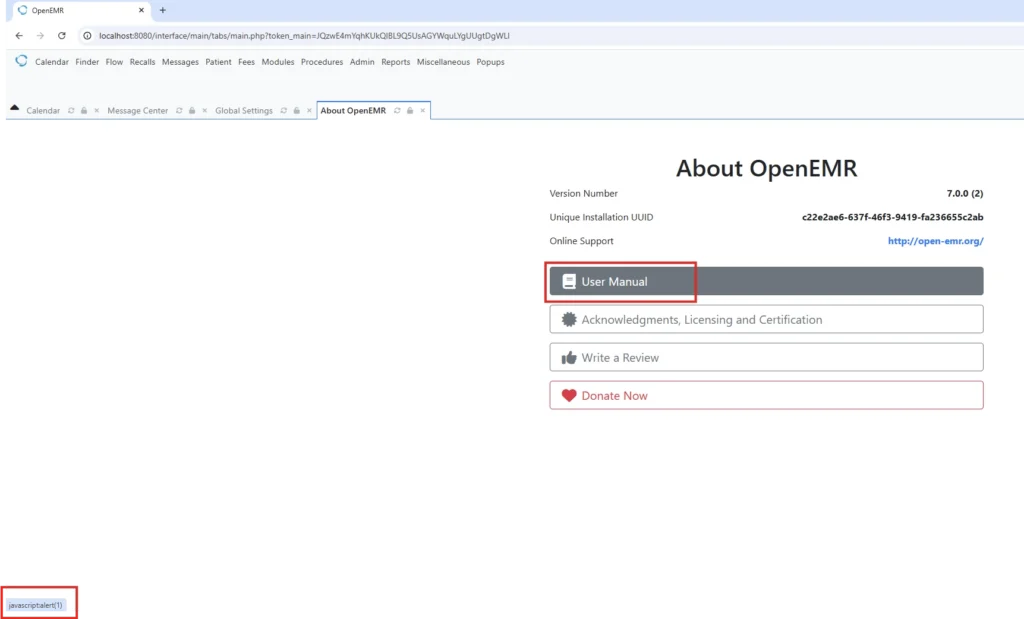Refresh the About OpenEMR tab
1024x619 pixels.
click(397, 111)
